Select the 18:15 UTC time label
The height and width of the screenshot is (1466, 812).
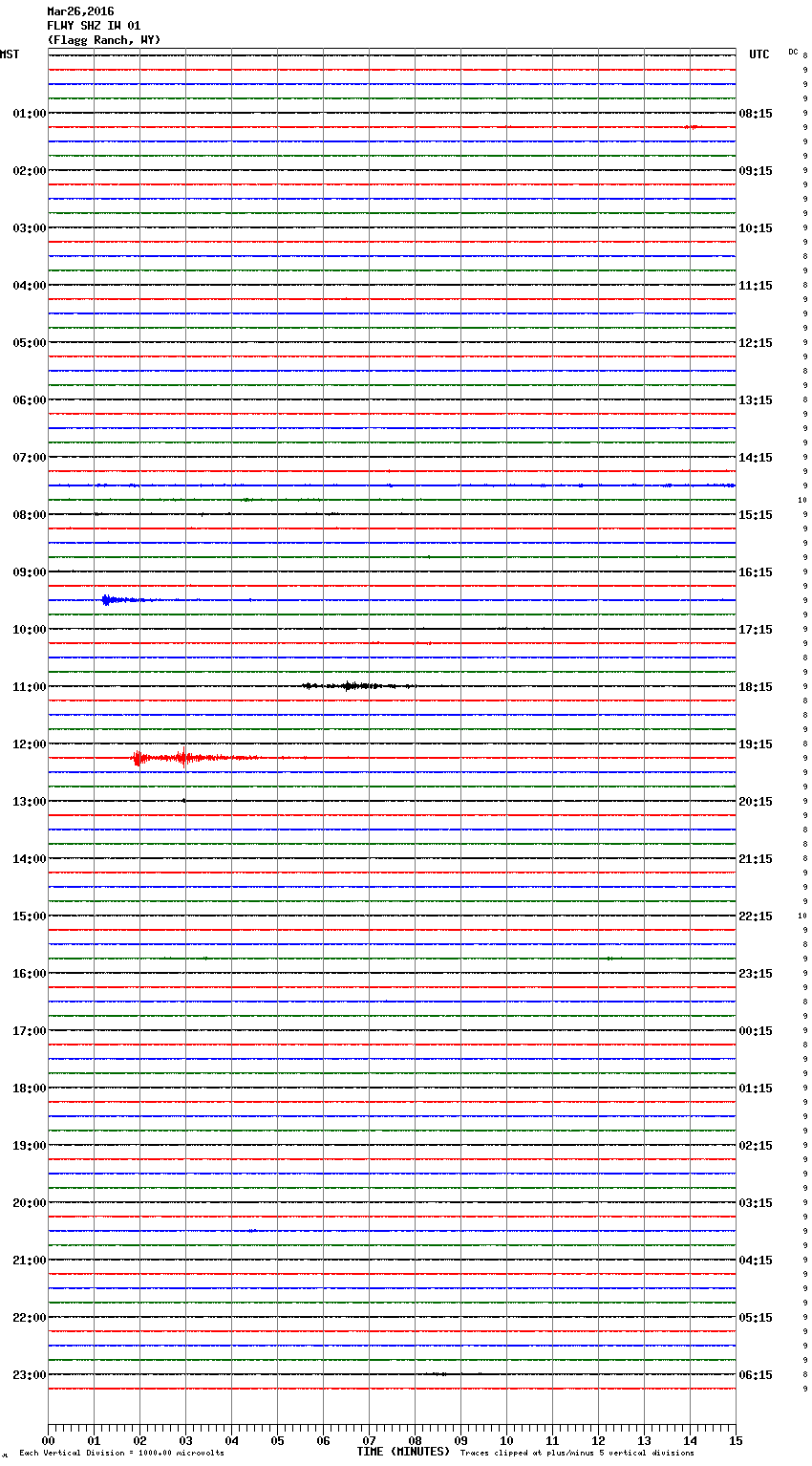pos(756,687)
